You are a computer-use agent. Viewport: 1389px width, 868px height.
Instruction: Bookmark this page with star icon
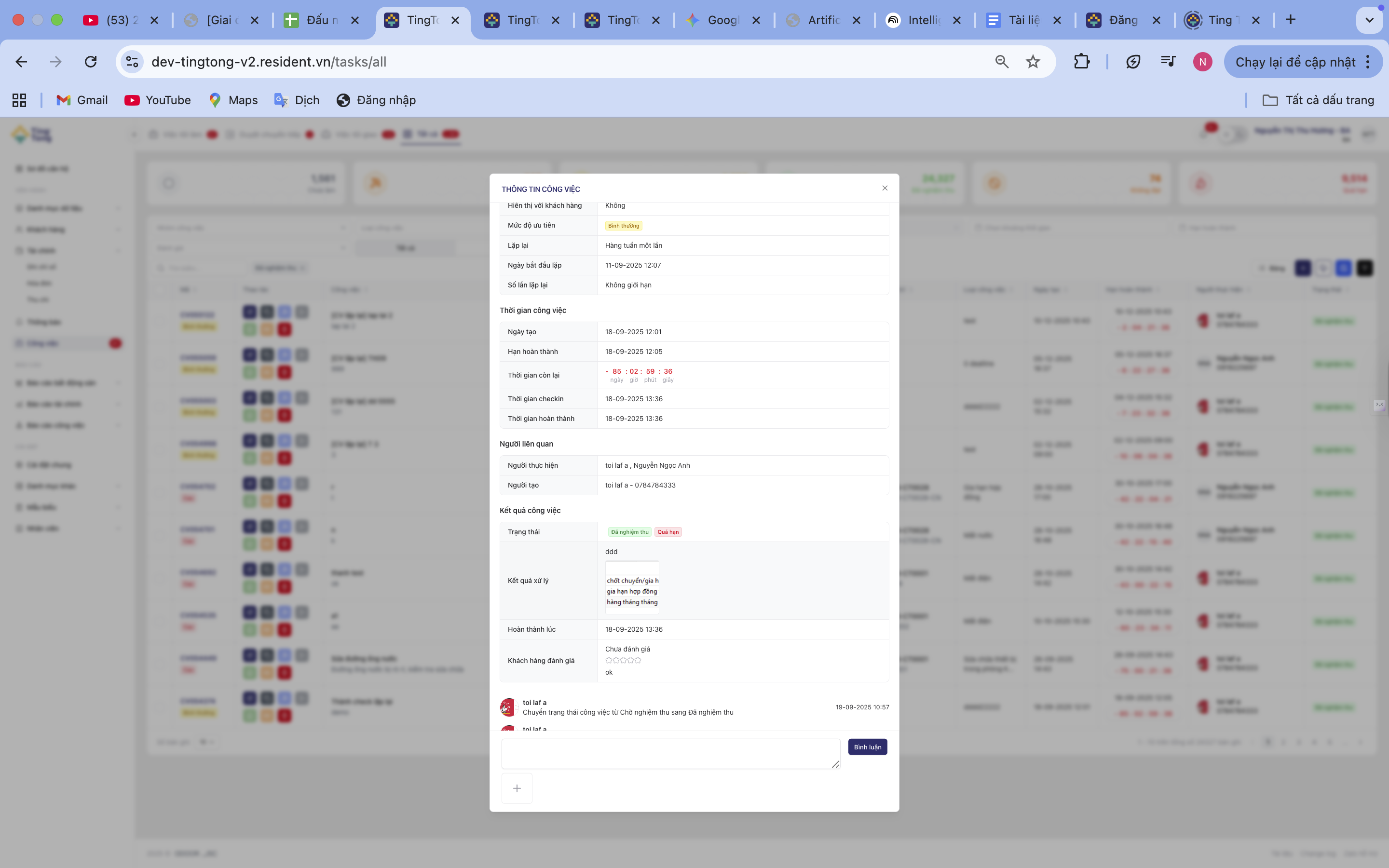coord(1033,62)
